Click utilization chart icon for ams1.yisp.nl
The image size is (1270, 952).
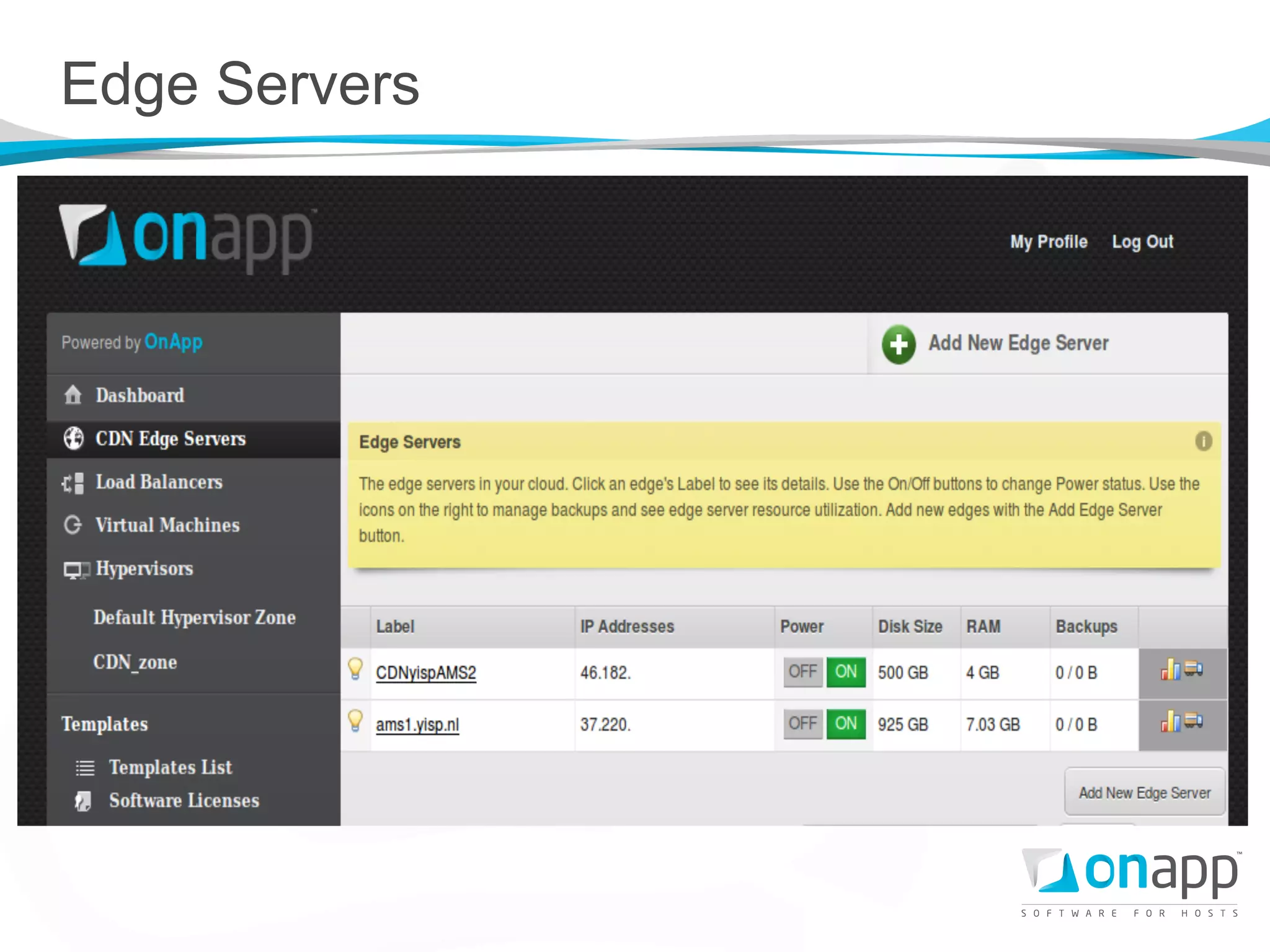point(1171,721)
